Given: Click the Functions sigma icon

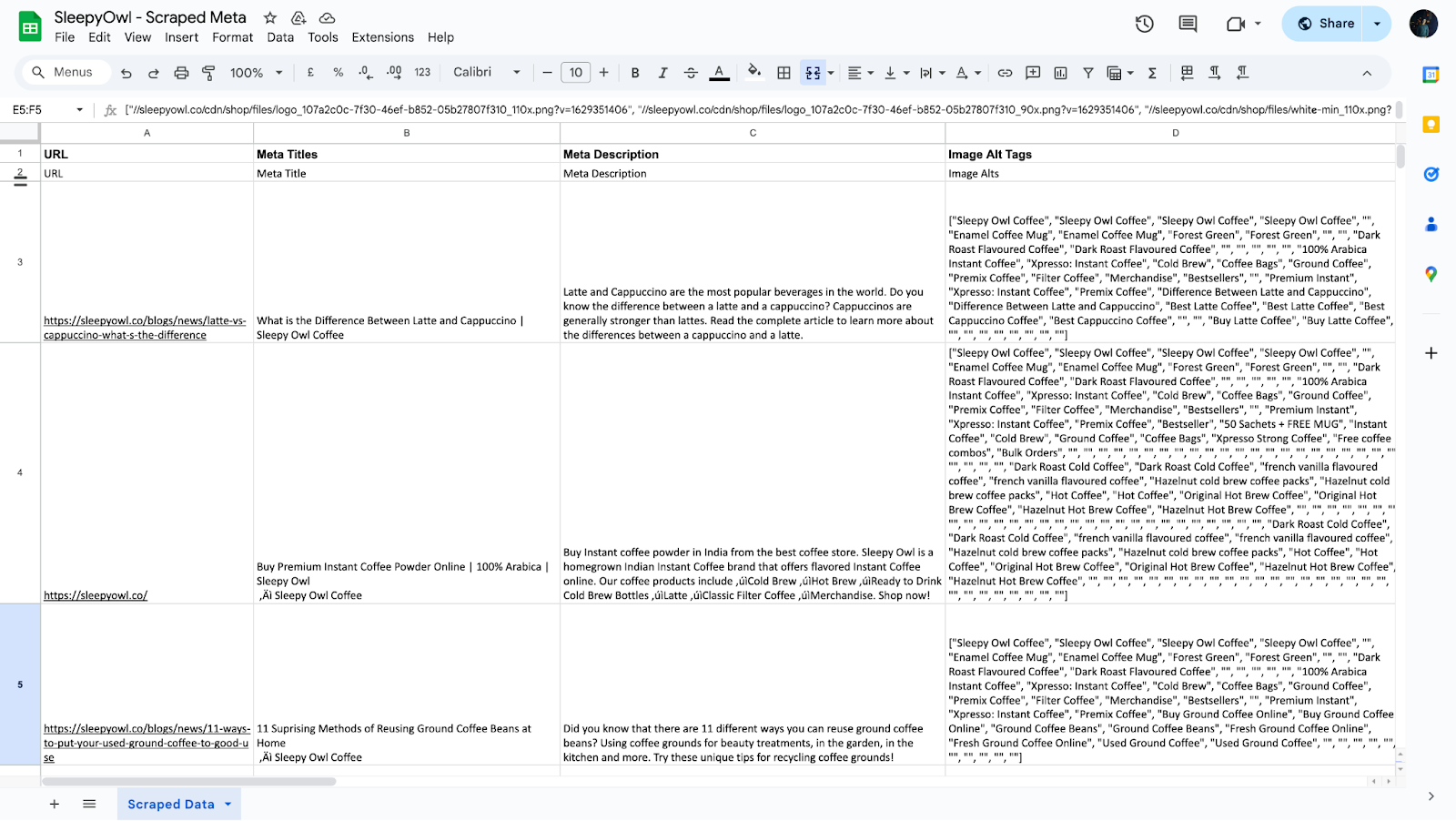Looking at the screenshot, I should [1152, 73].
